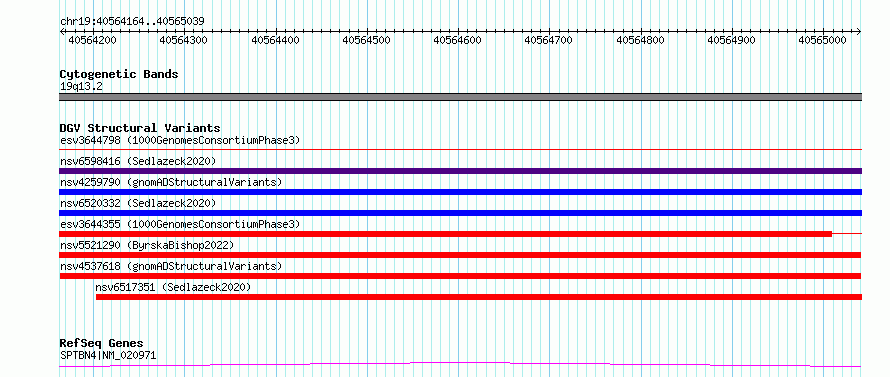
Task: Click the esv3644798 thin red variant line
Action: click(x=460, y=150)
